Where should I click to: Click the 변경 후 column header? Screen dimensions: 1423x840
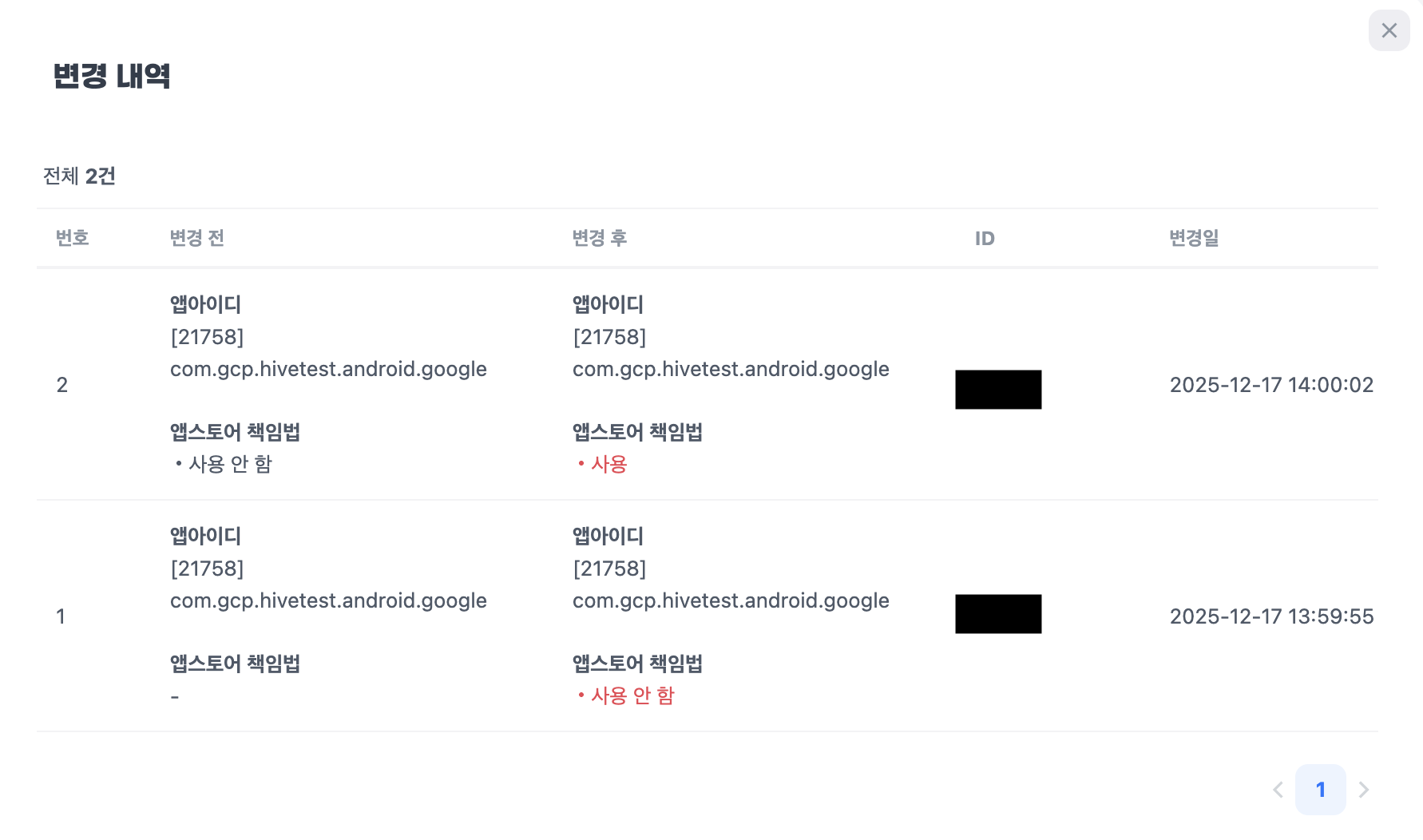tap(599, 238)
